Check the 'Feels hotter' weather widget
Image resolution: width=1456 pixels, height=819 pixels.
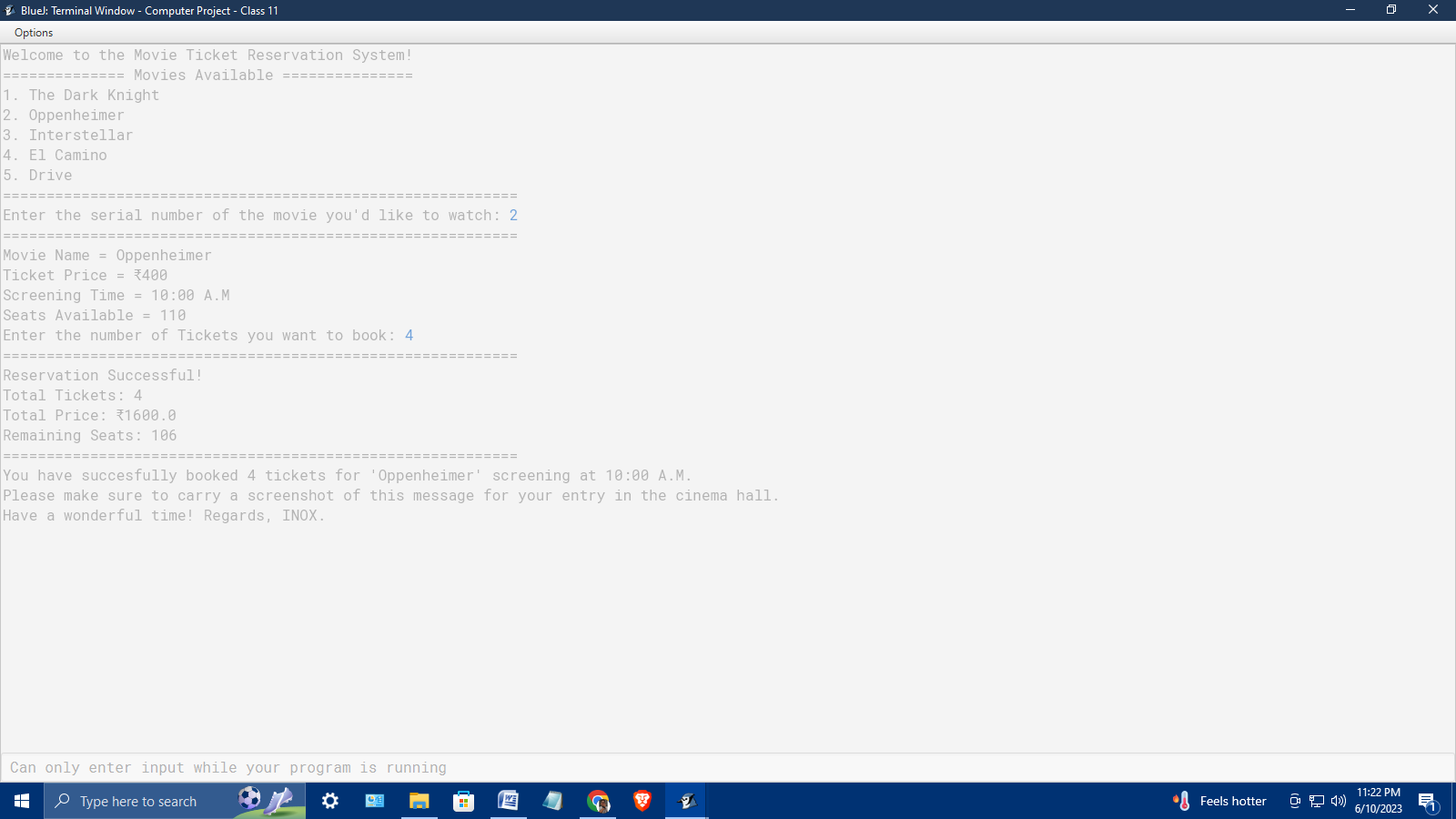1219,801
